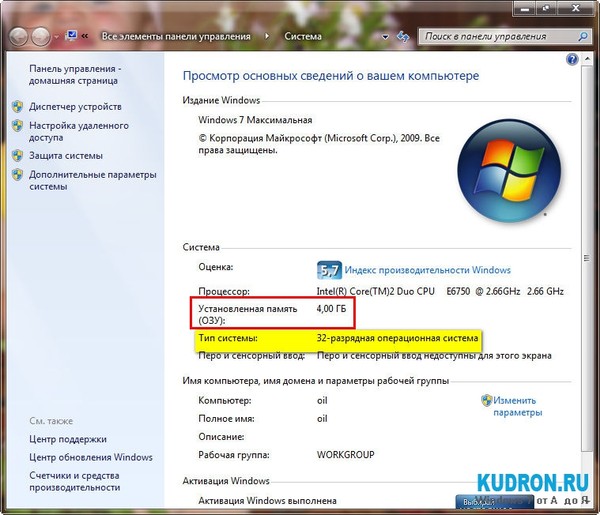Click the installed memory value '4,00 ГБ'
The image size is (600, 515).
pos(331,308)
